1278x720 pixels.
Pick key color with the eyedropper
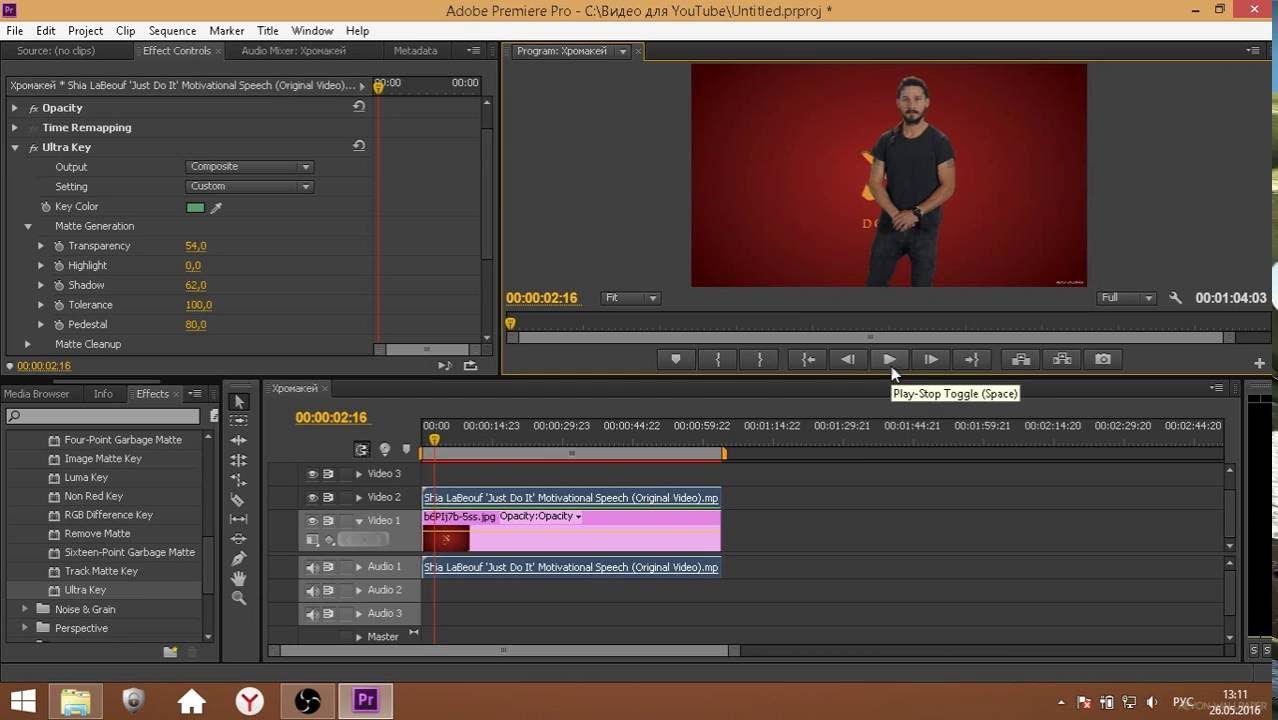tap(216, 207)
